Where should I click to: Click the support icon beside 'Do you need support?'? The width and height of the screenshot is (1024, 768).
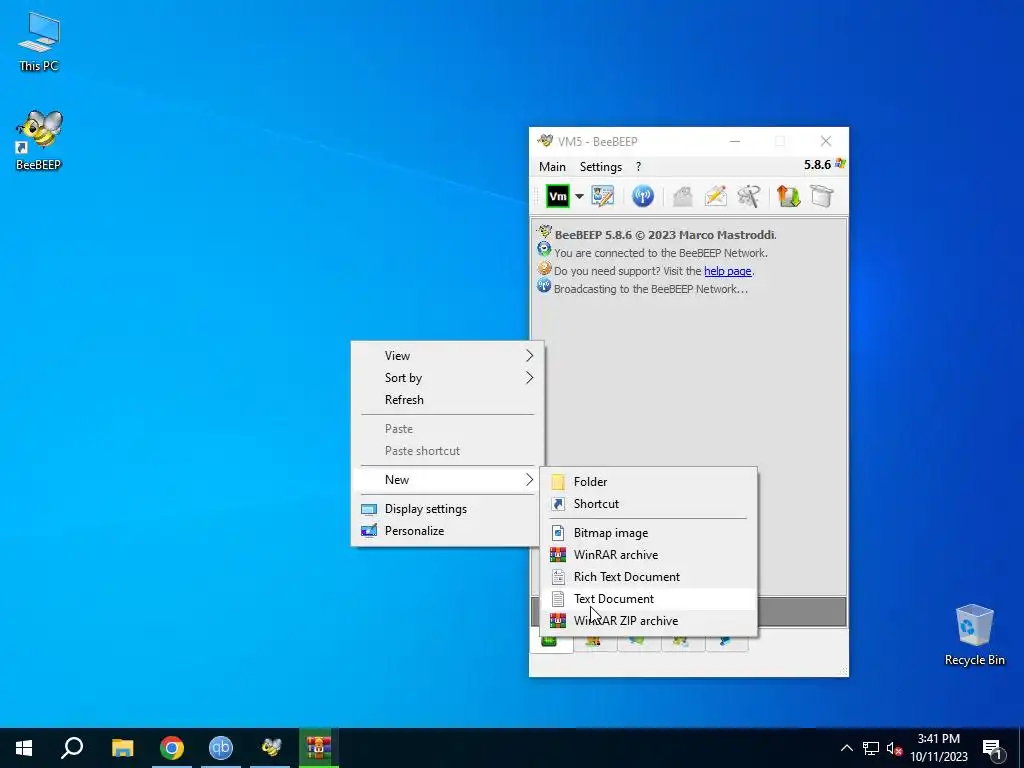click(544, 268)
